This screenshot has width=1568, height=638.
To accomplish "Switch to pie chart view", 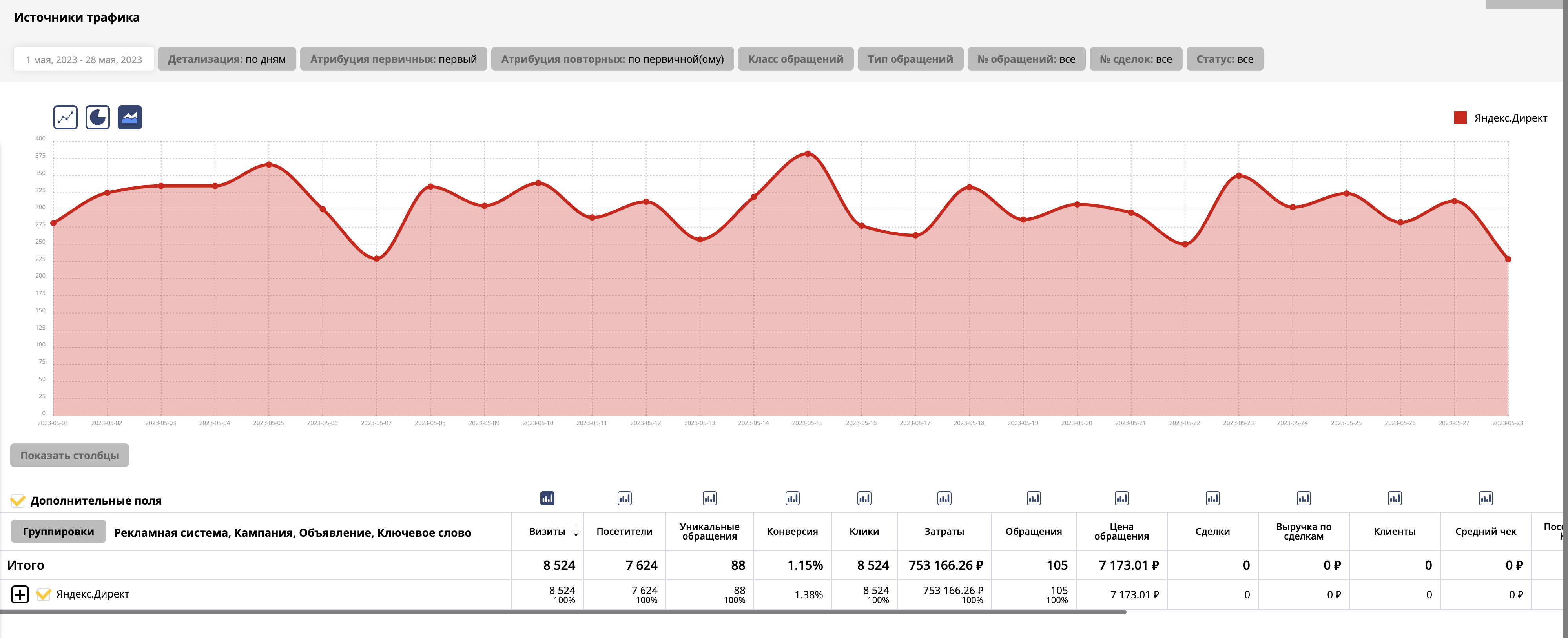I will 97,117.
